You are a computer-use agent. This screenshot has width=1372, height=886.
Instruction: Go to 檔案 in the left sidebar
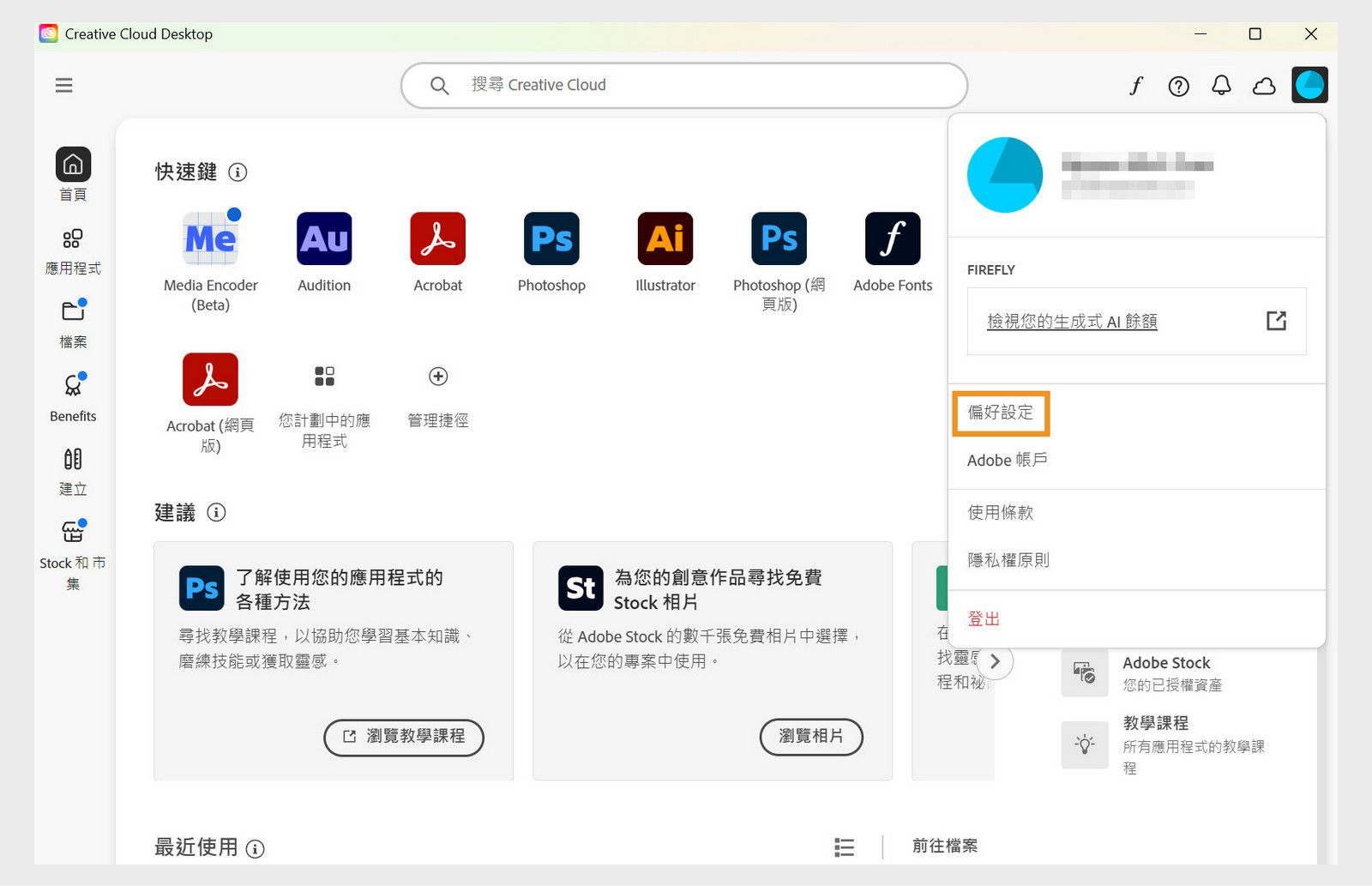[x=73, y=322]
